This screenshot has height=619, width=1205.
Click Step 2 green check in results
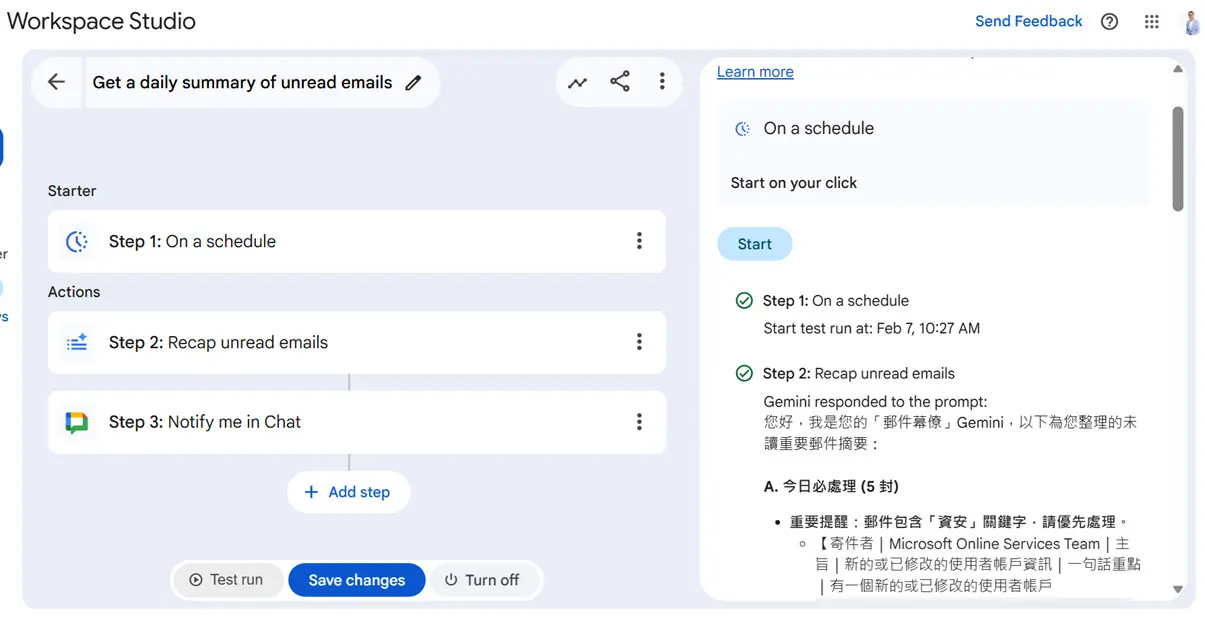click(x=744, y=373)
